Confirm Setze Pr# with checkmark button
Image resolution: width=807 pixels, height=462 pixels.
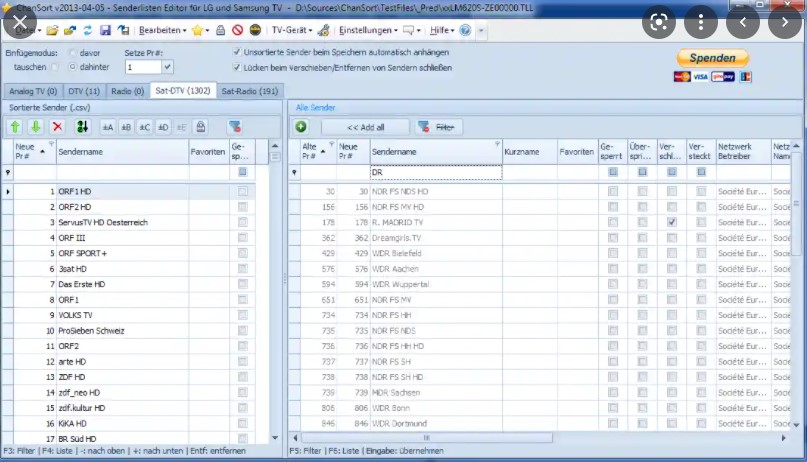point(167,67)
